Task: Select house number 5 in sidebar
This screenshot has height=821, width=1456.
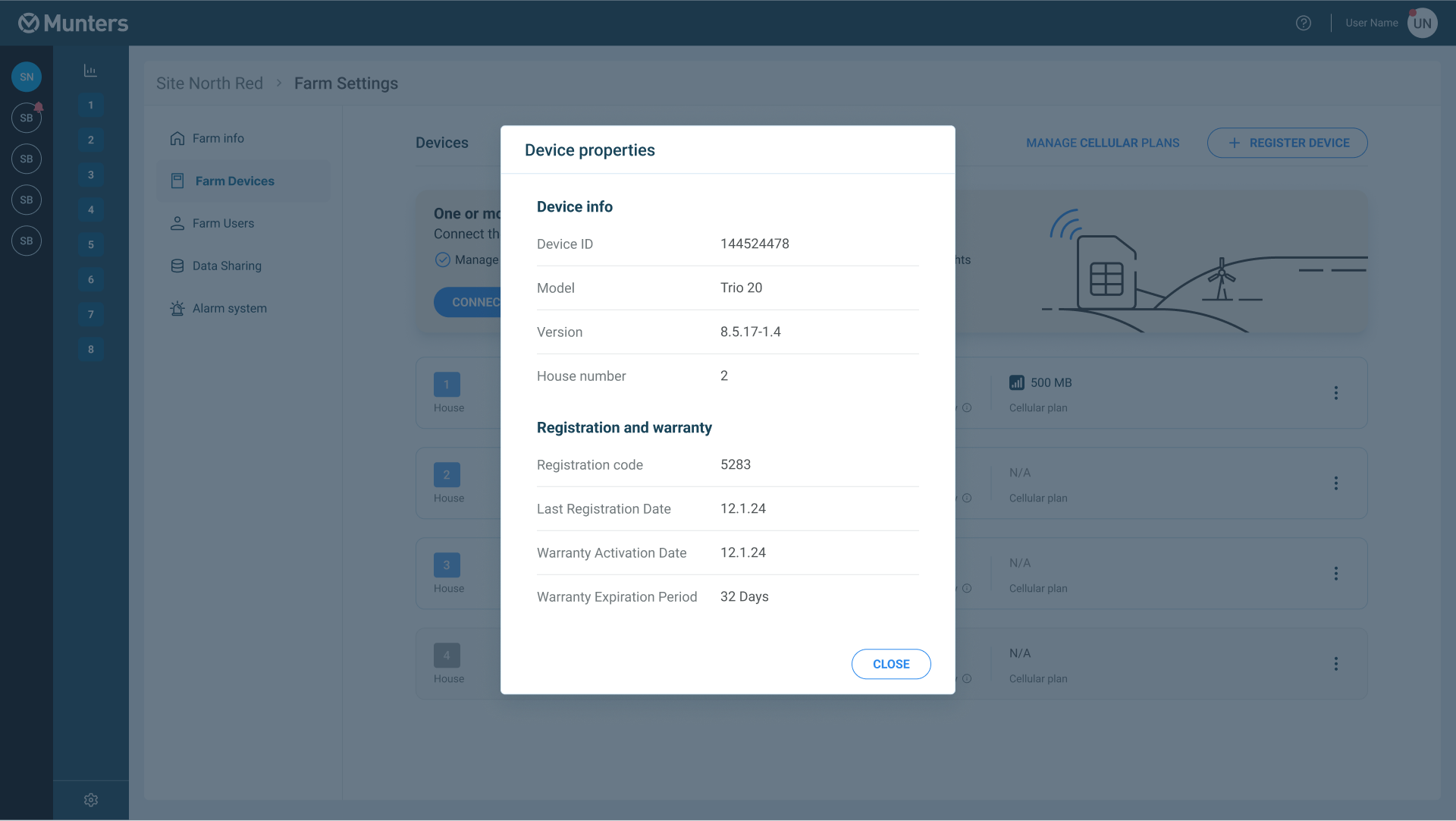Action: click(x=91, y=244)
